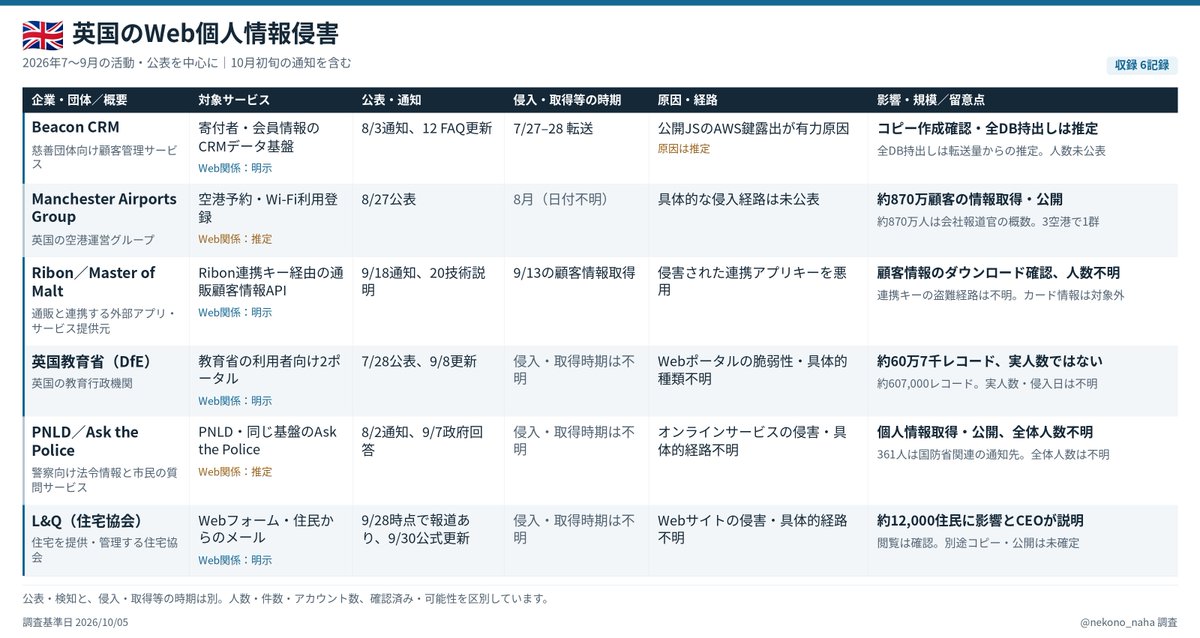Click the 8/27公表 cell
Image resolution: width=1200 pixels, height=638 pixels.
(x=388, y=199)
